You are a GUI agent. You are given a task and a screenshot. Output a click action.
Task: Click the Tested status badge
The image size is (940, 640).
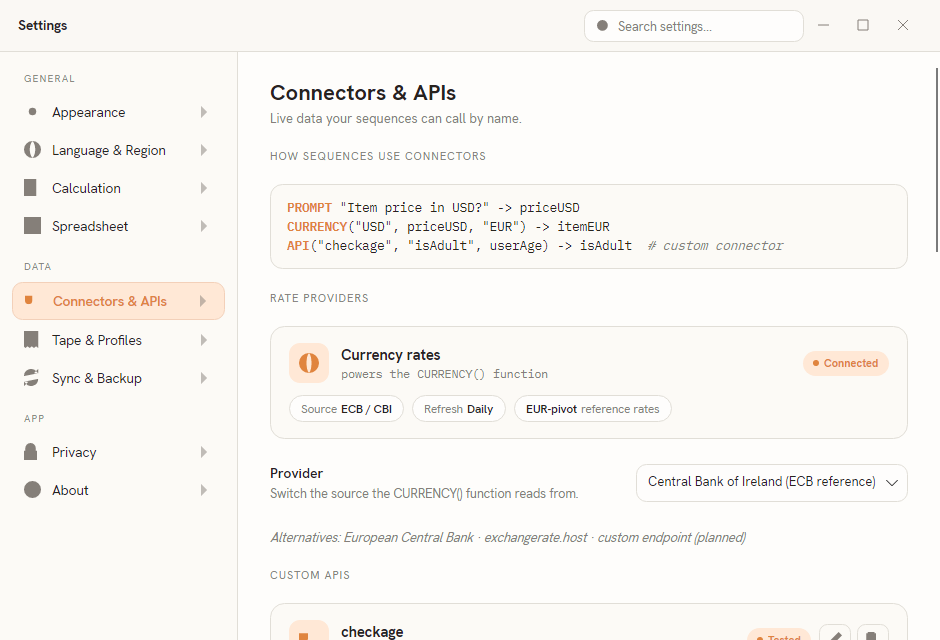click(779, 635)
